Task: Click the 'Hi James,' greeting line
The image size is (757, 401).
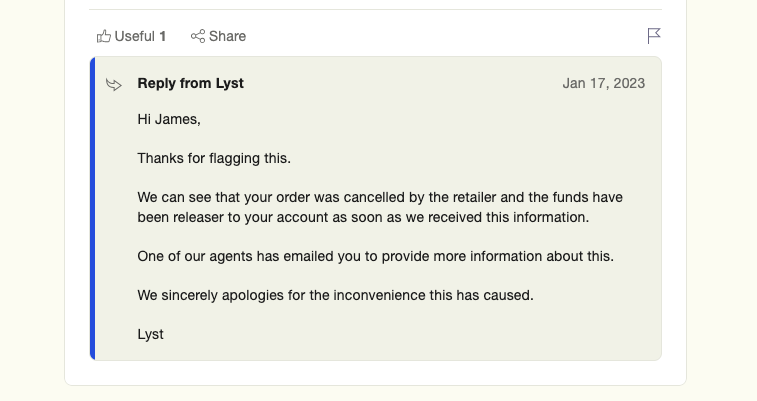Action: (169, 119)
